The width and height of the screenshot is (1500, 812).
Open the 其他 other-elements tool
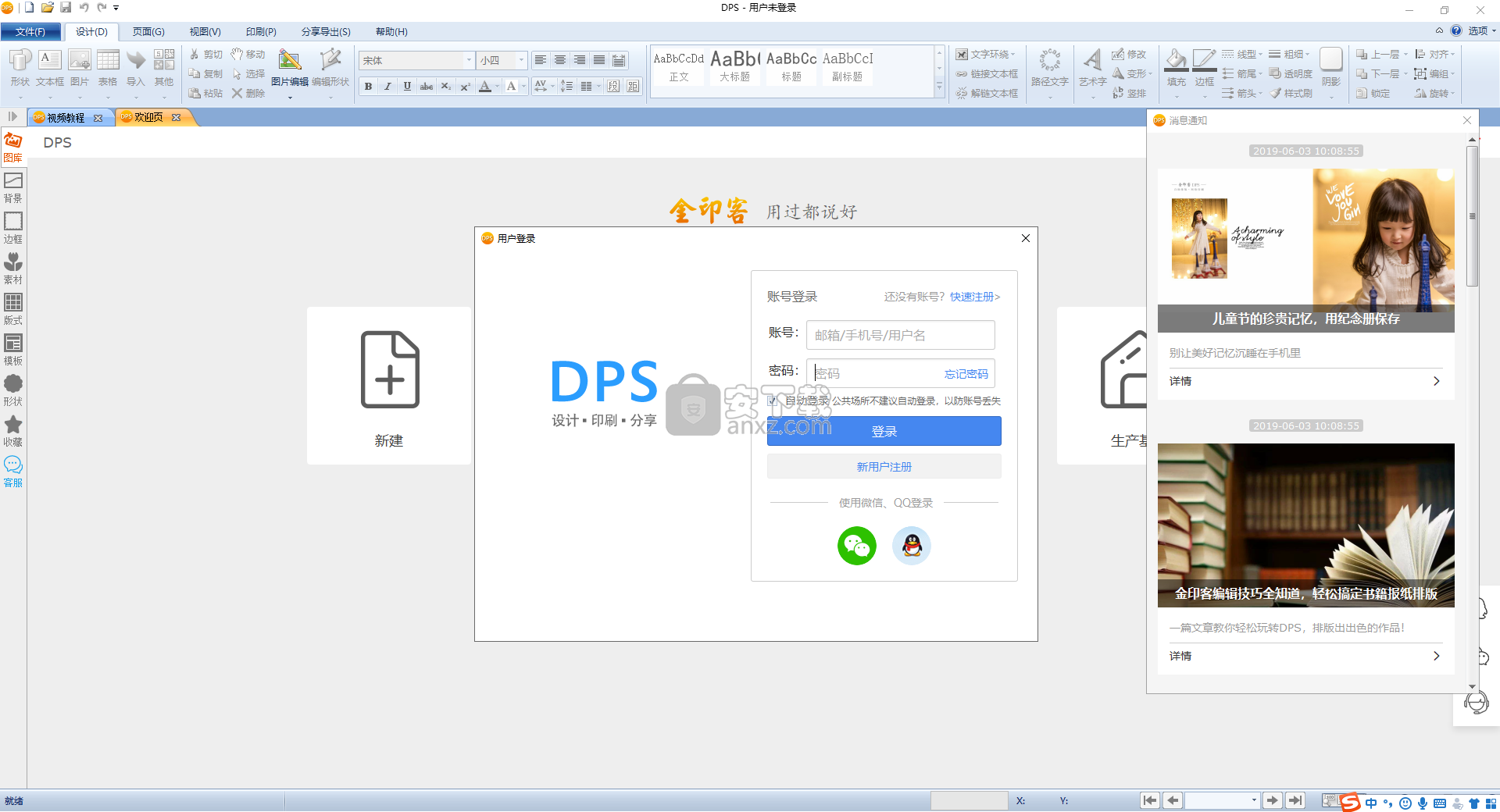(164, 68)
